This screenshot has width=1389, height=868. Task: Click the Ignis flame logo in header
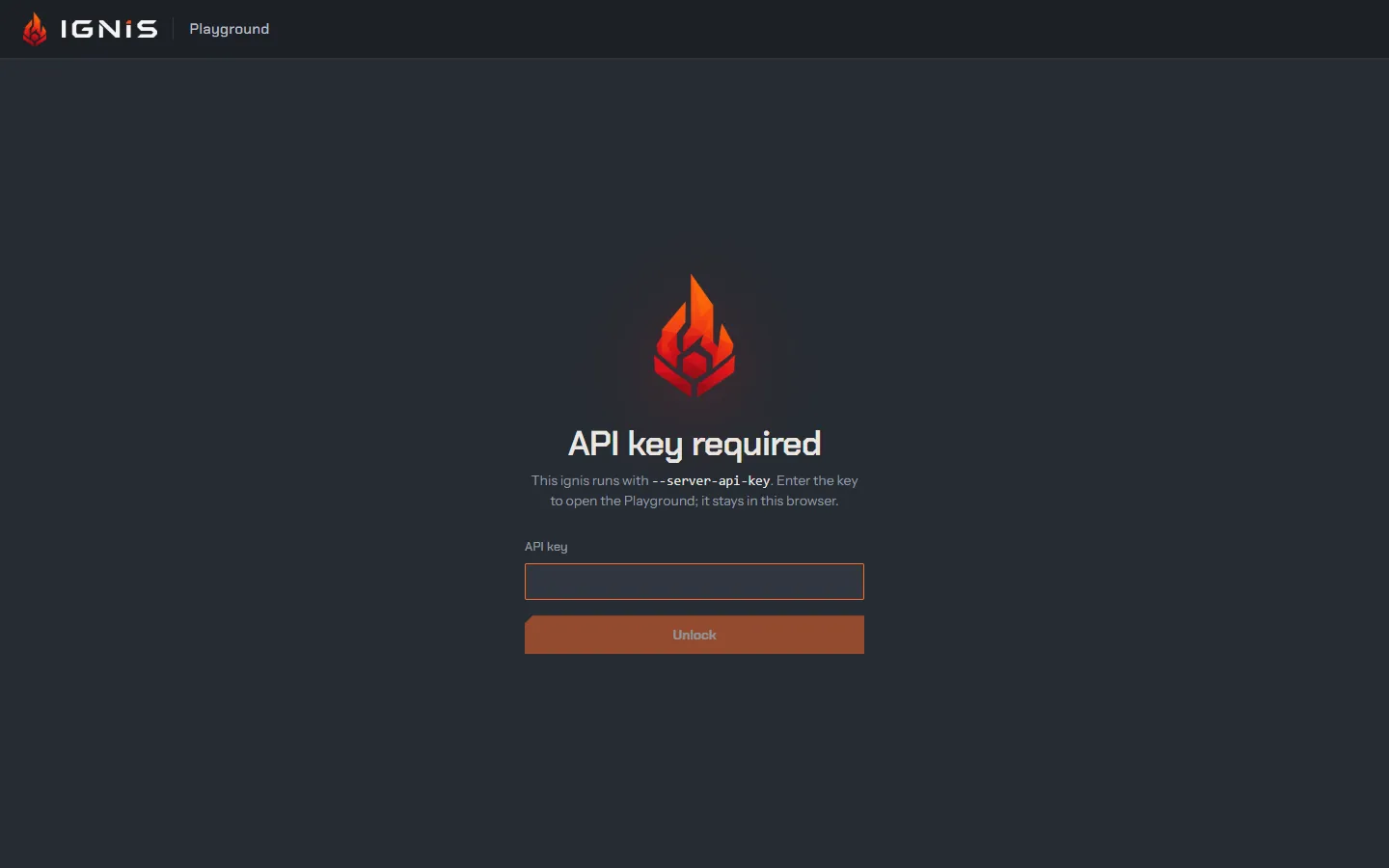pos(35,29)
